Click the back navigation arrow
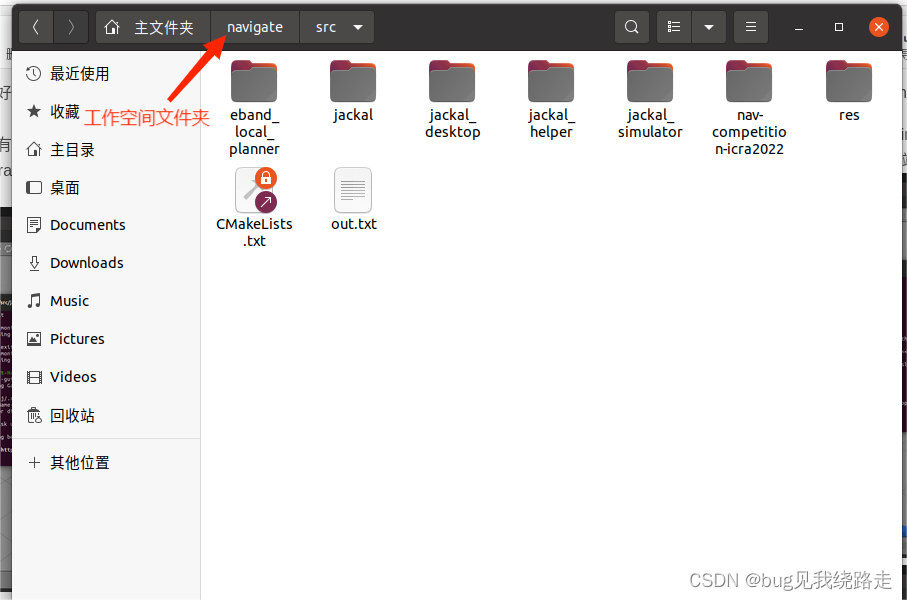This screenshot has height=600, width=907. pyautogui.click(x=36, y=27)
